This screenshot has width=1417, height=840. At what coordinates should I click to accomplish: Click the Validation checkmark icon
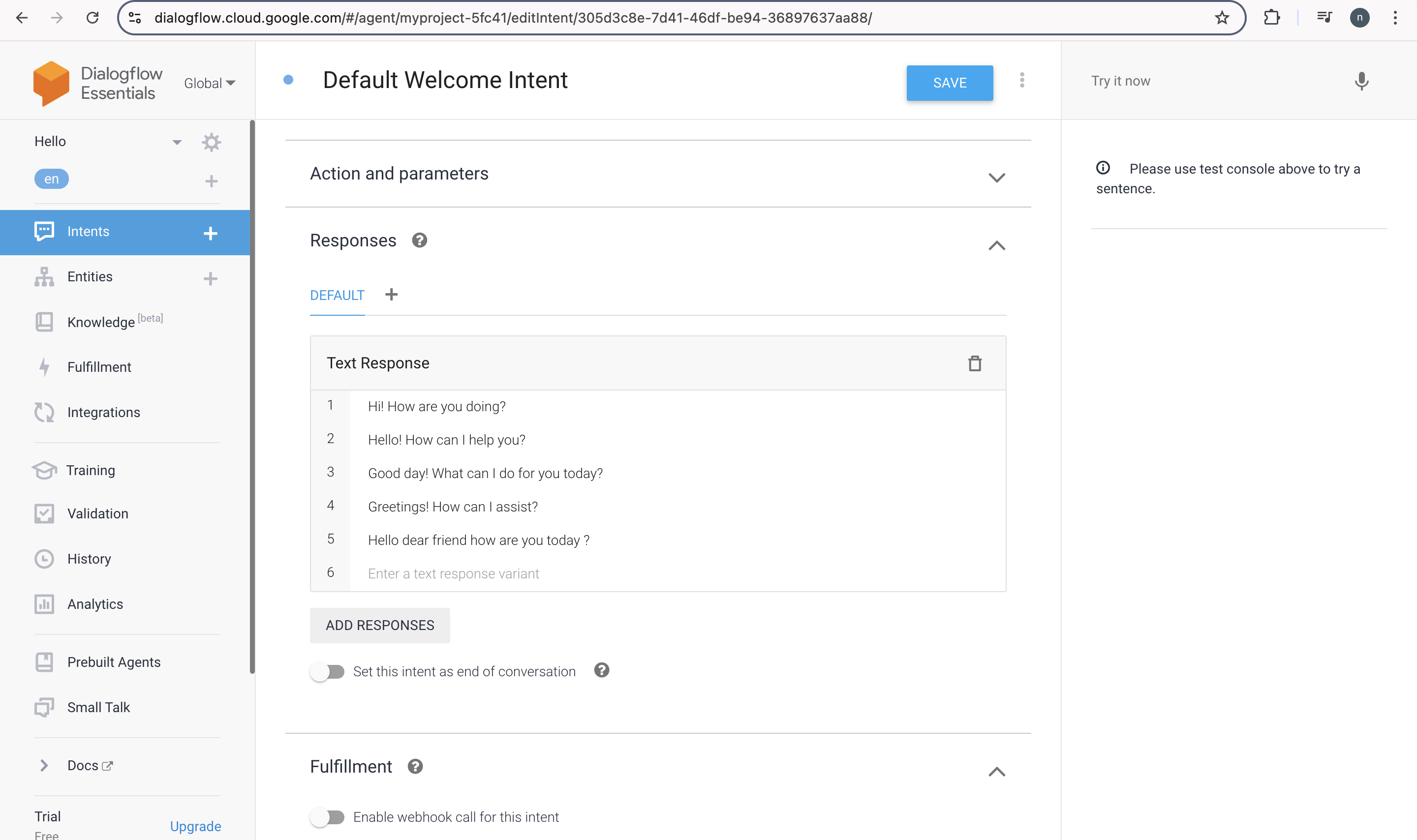pos(44,514)
